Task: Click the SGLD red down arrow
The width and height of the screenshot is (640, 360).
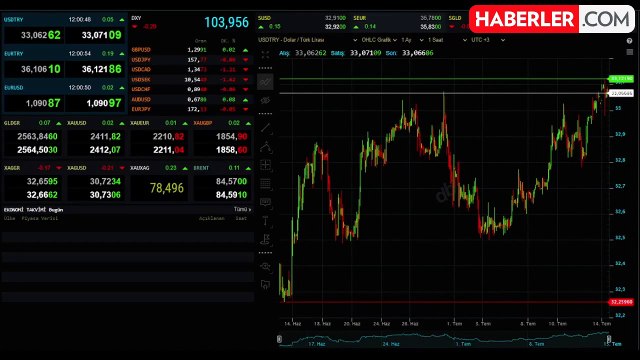Action: click(x=451, y=27)
